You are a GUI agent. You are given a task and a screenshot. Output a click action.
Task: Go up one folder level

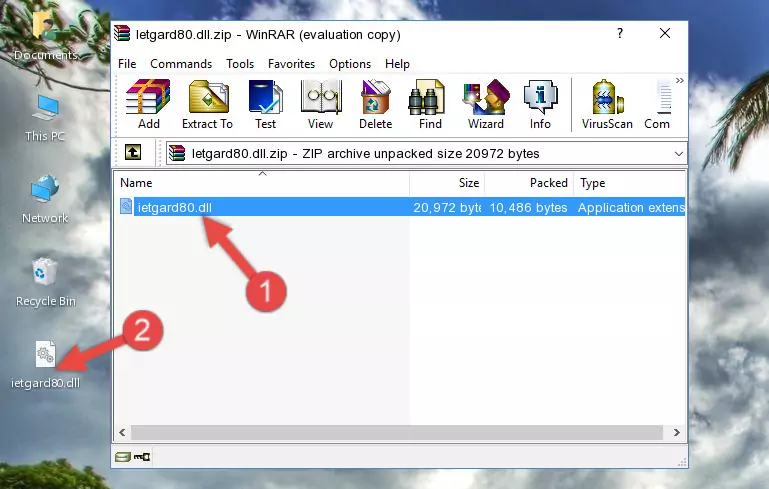(x=133, y=153)
